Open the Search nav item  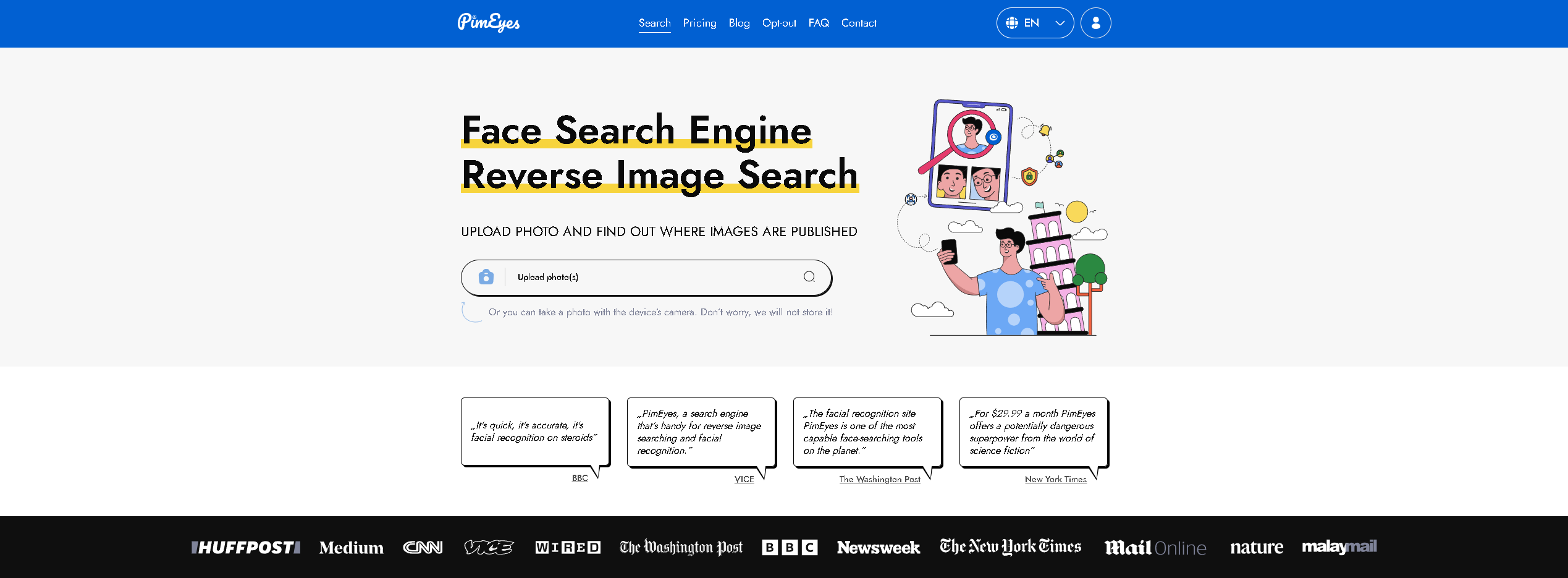654,23
